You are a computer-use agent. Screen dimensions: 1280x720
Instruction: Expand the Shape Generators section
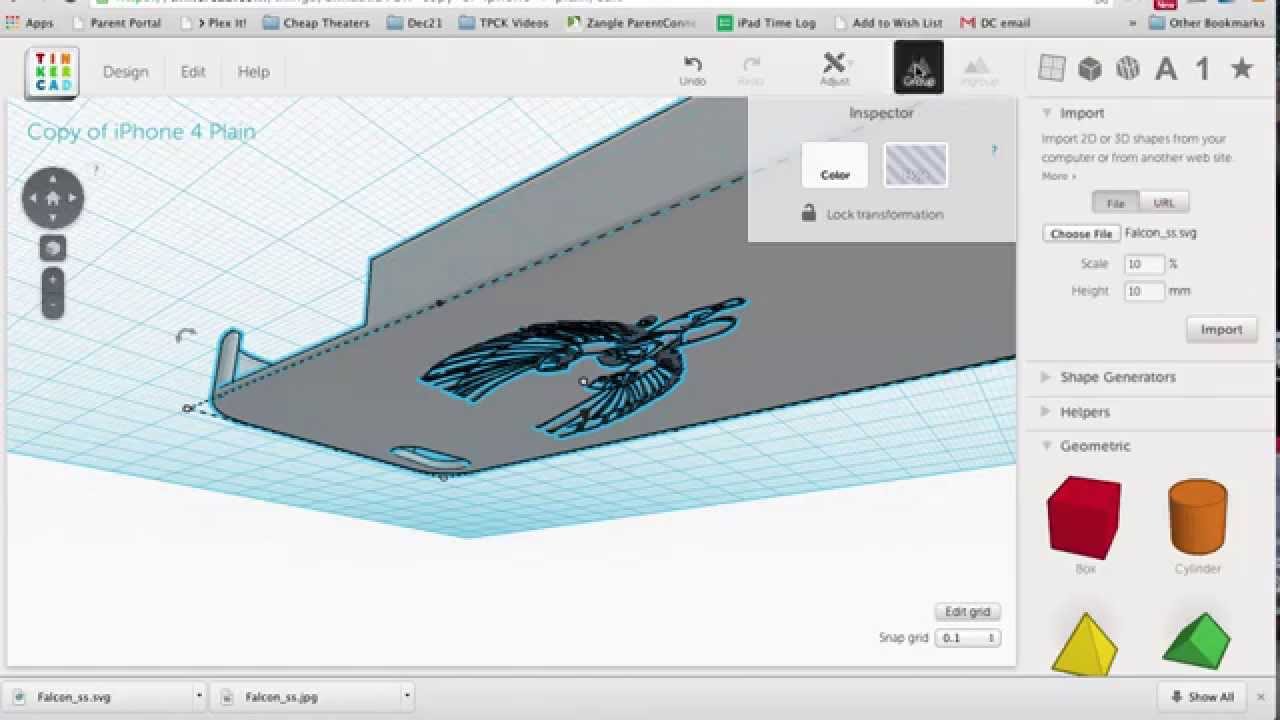coord(1046,377)
